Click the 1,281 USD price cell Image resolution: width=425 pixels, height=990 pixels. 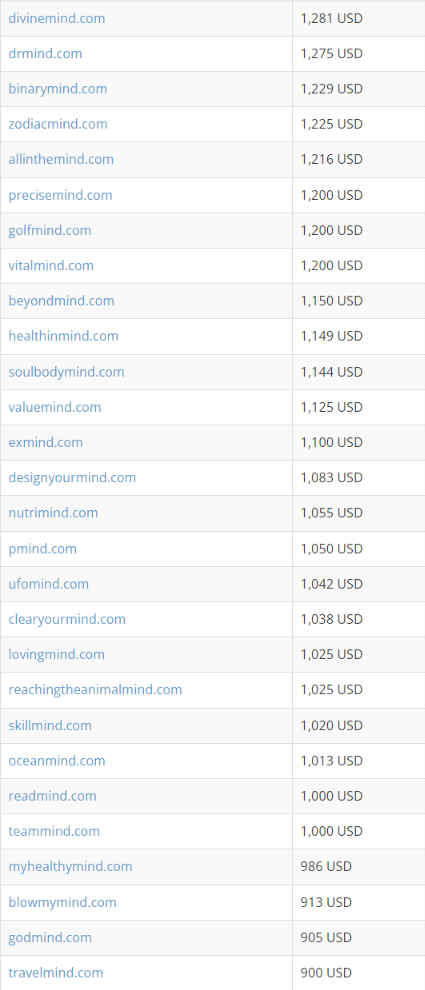(x=358, y=18)
